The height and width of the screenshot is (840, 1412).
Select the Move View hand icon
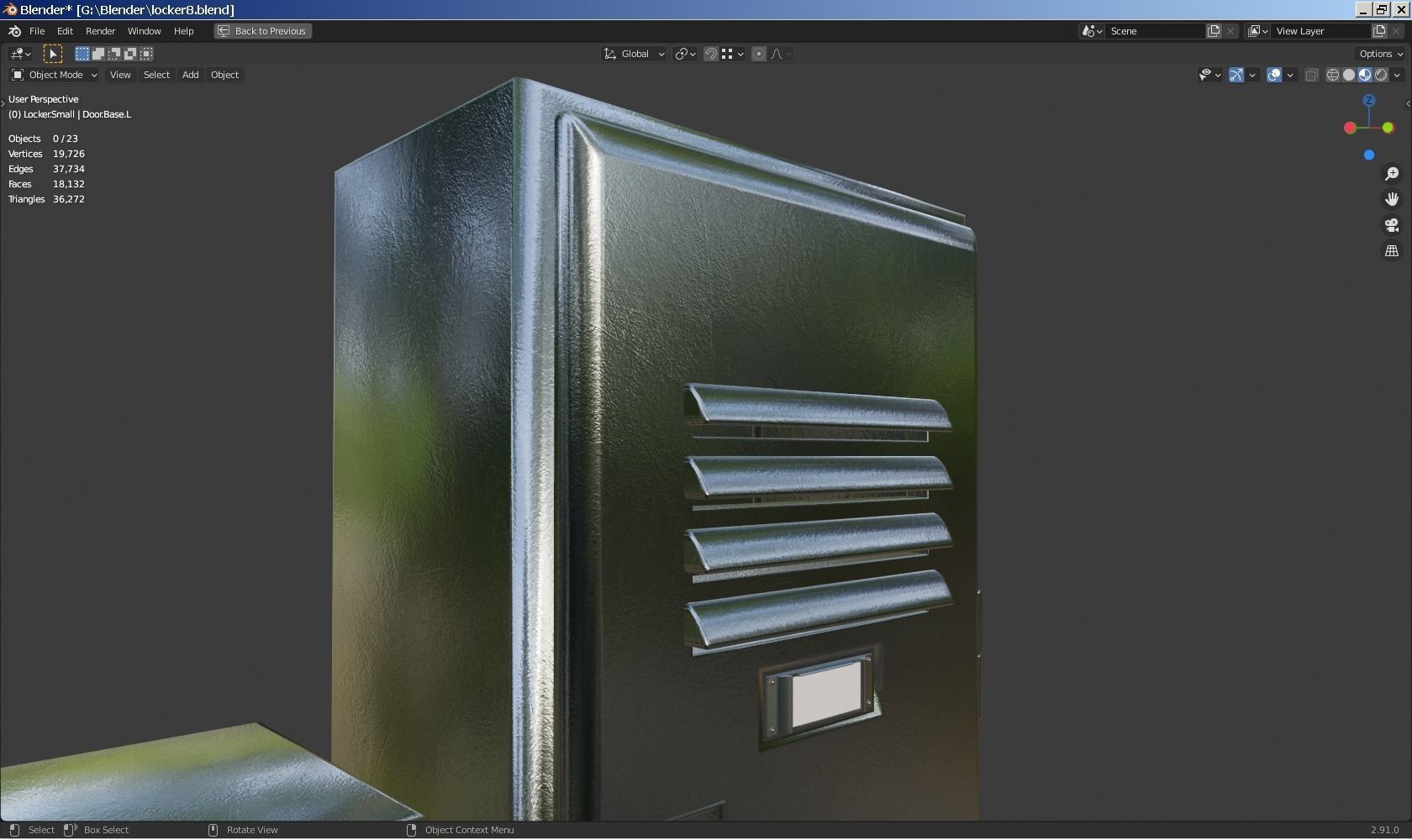click(x=1392, y=199)
